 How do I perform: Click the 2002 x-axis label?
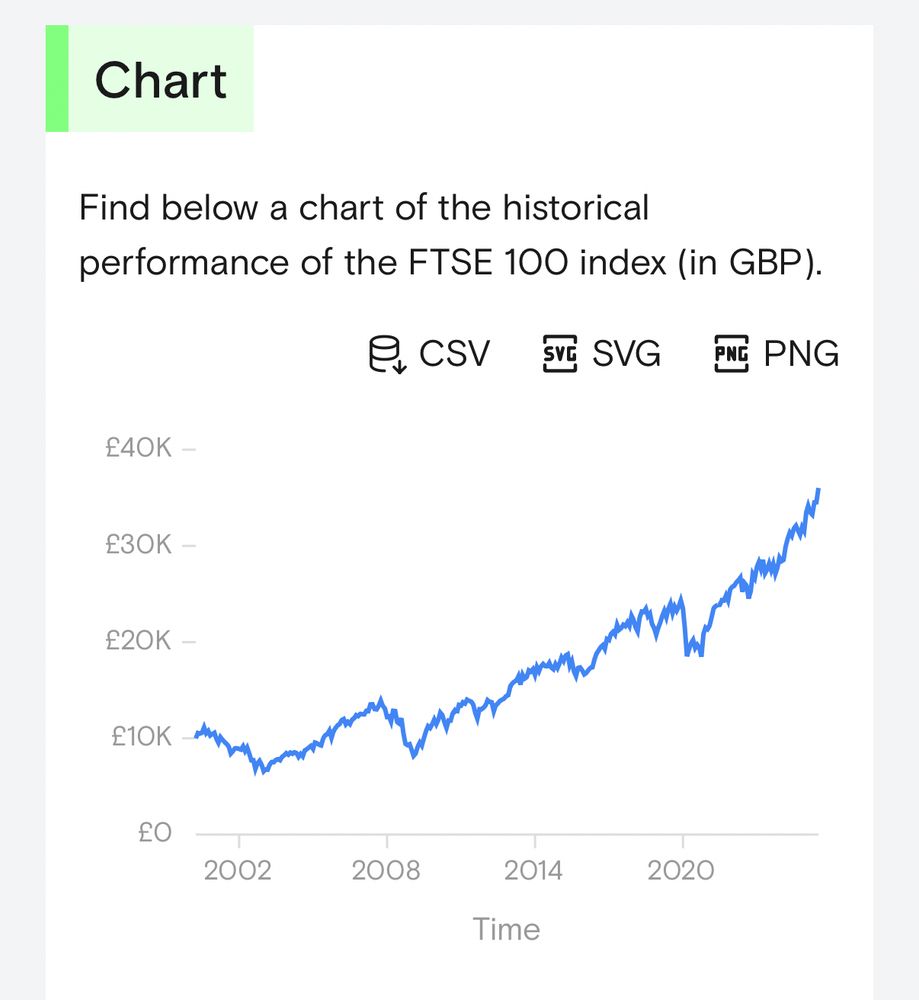tap(238, 870)
